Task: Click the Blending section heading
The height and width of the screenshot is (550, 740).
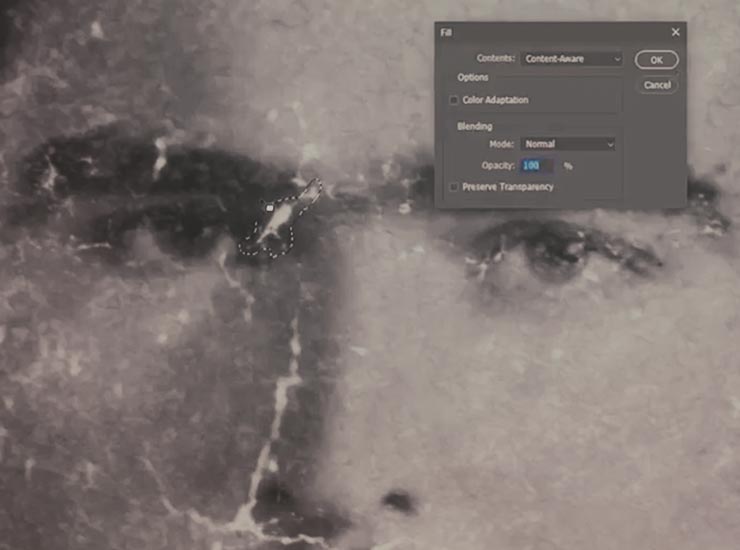Action: coord(474,127)
